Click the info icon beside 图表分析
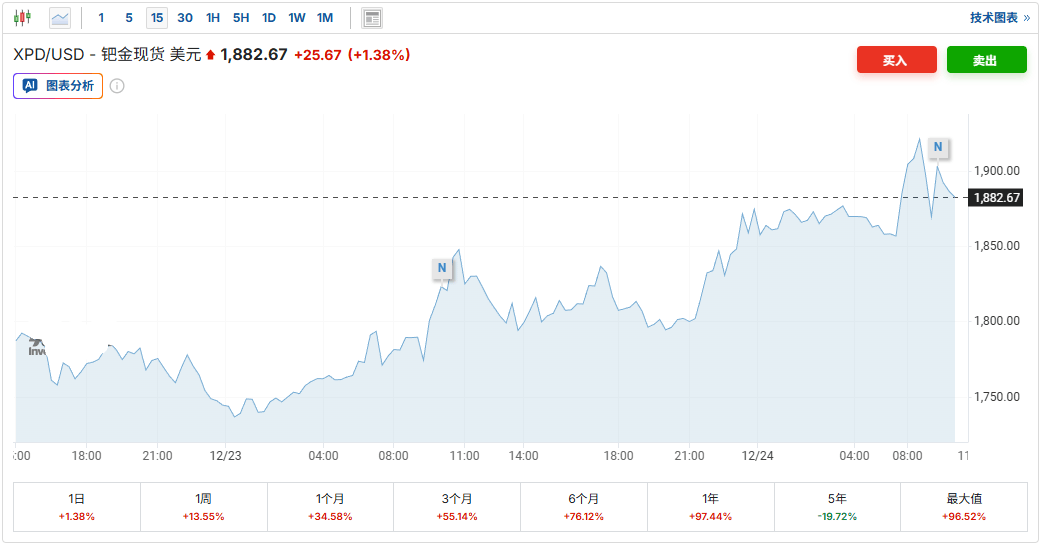Viewport: 1042px width, 546px height. [117, 86]
